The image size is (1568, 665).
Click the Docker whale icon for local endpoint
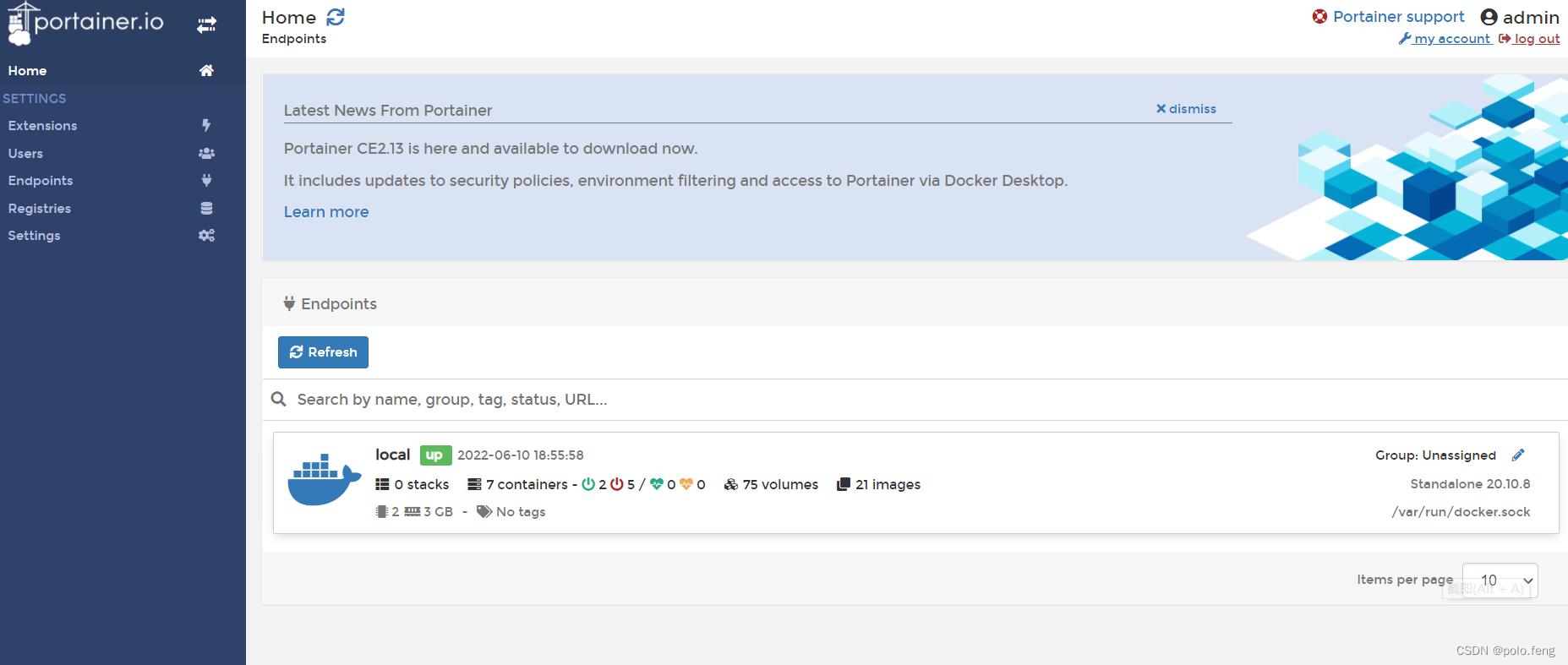point(324,480)
